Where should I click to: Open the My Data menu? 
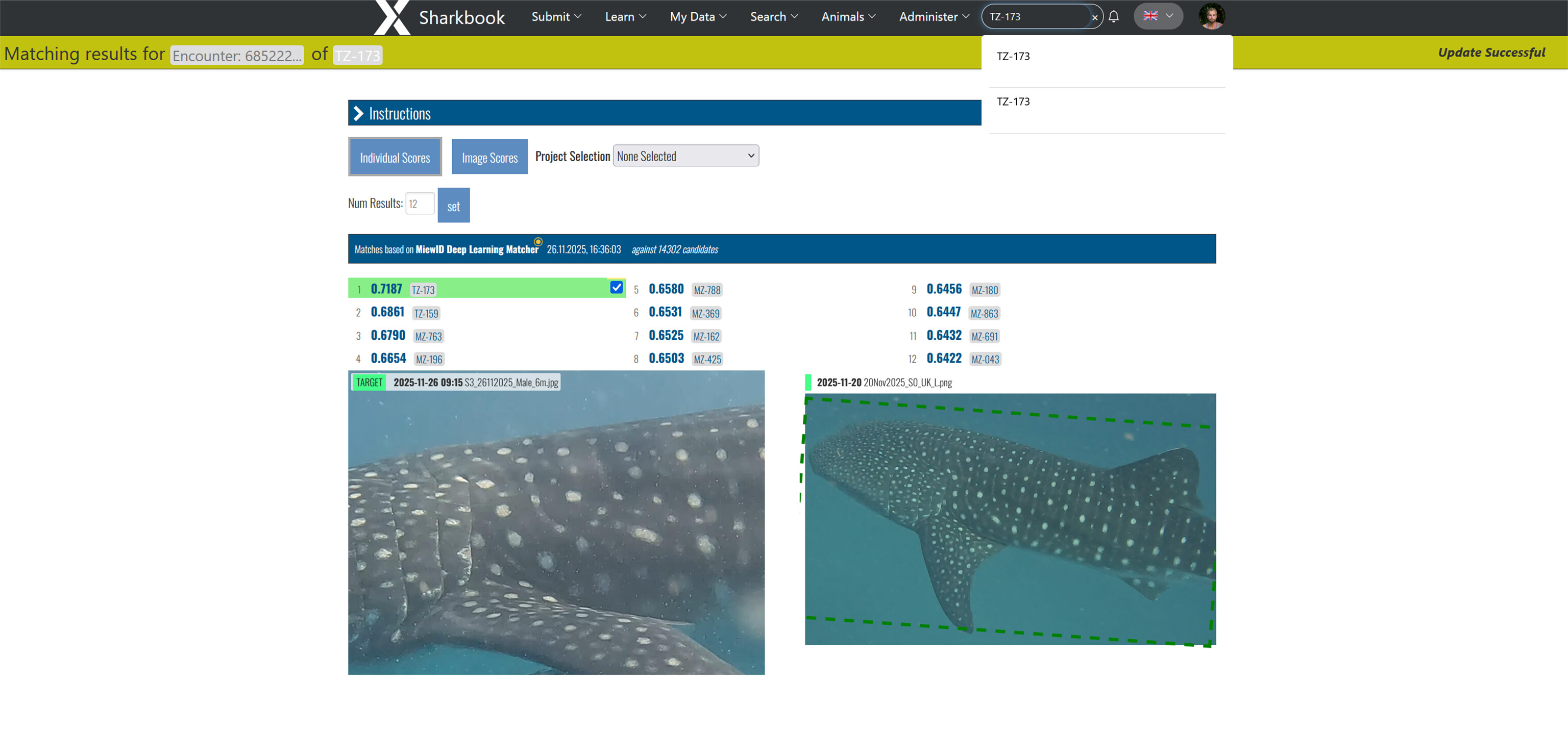tap(698, 16)
